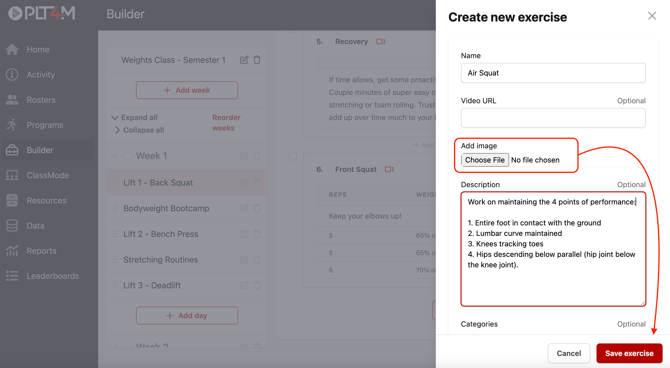The image size is (670, 368).
Task: Cancel creating the exercise
Action: tap(569, 353)
